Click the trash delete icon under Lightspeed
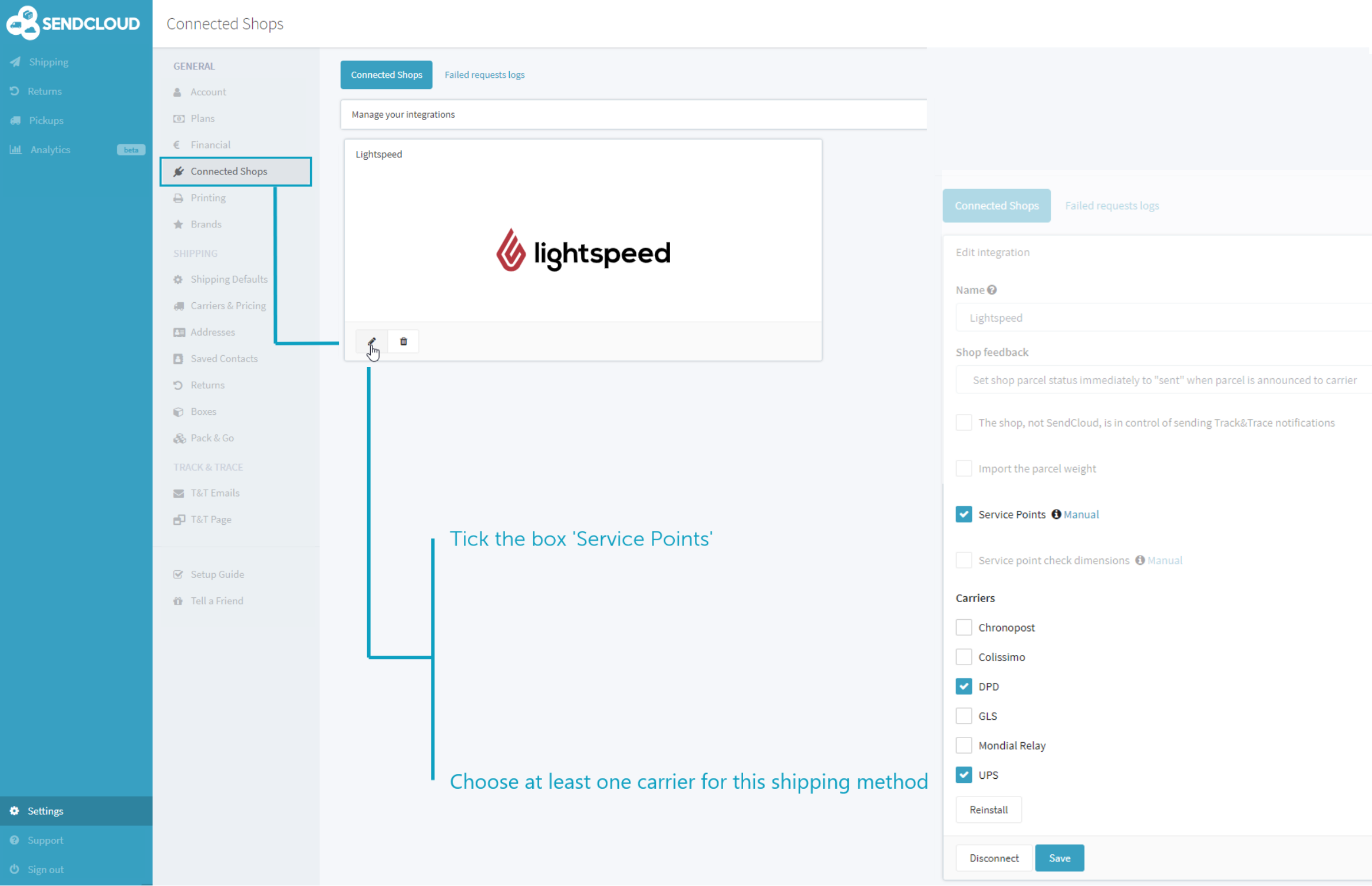This screenshot has width=1372, height=886. tap(404, 342)
